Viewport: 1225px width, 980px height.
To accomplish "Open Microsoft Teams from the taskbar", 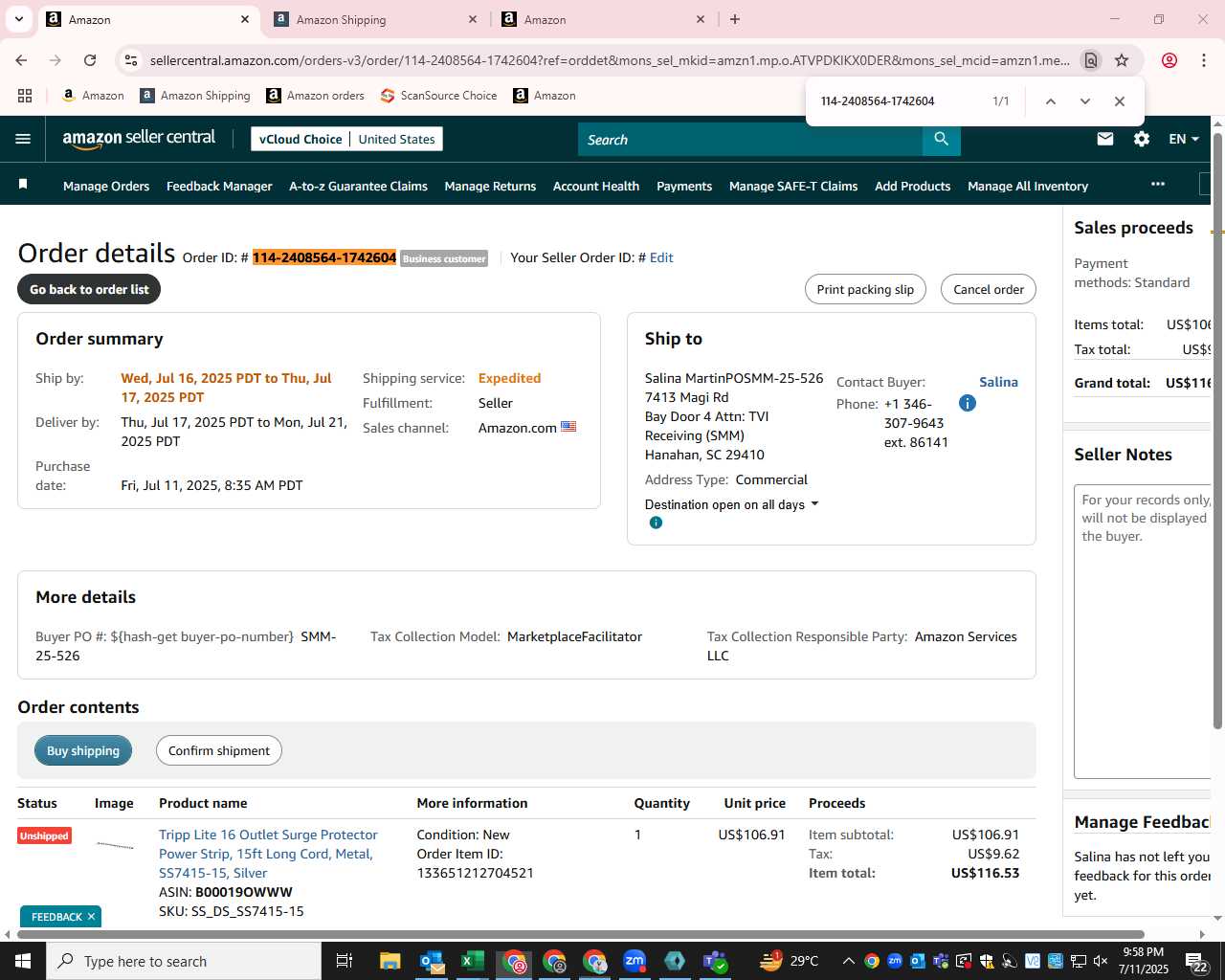I will (x=715, y=961).
